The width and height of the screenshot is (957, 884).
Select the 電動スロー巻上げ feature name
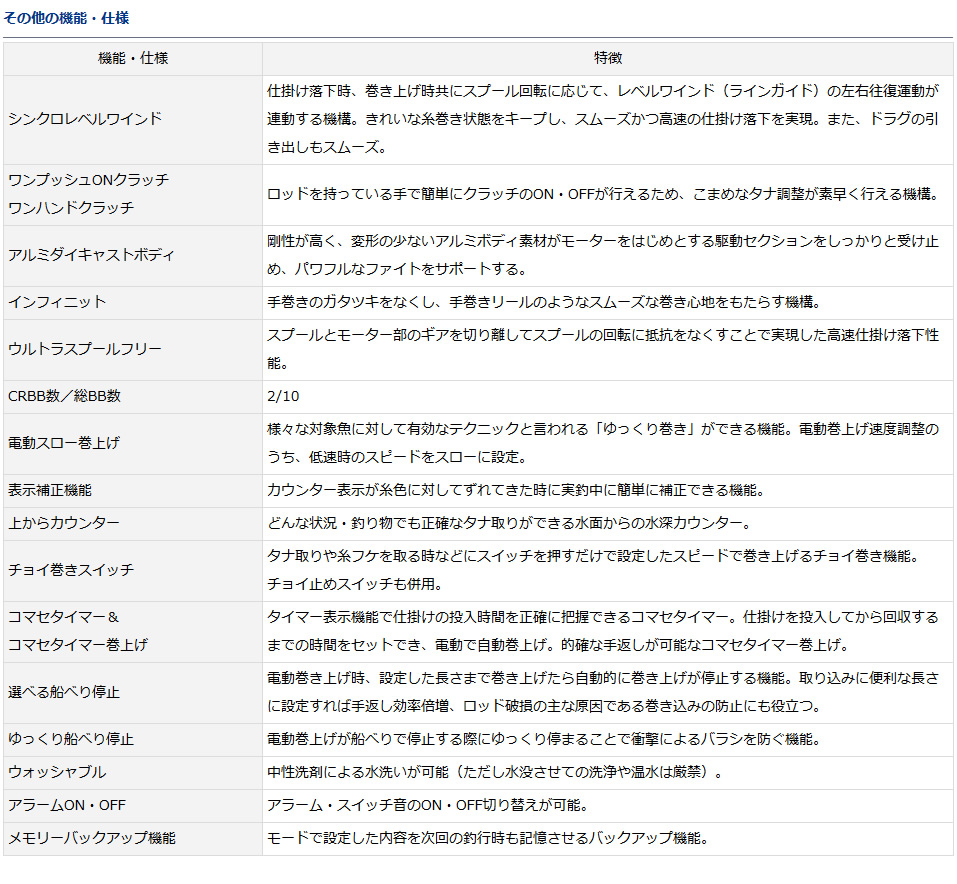(64, 443)
